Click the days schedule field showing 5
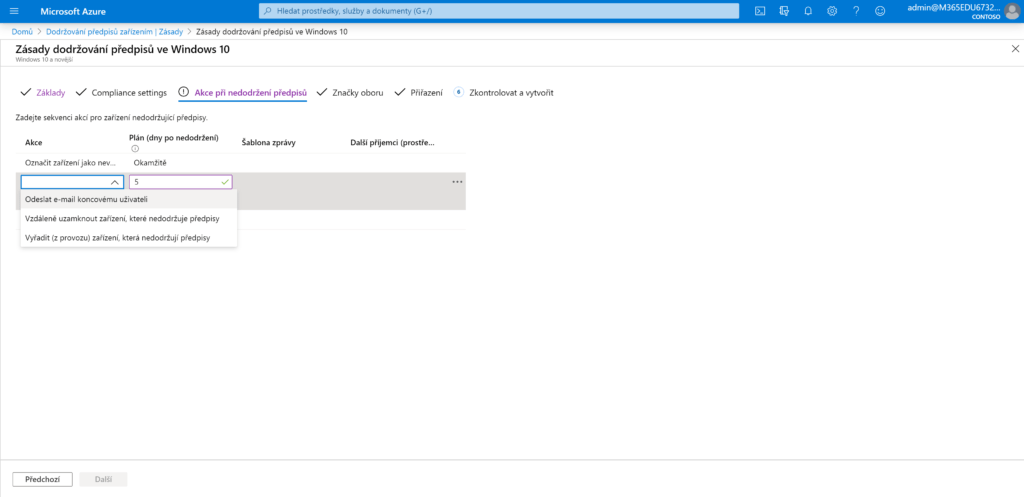The image size is (1024, 497). click(175, 182)
